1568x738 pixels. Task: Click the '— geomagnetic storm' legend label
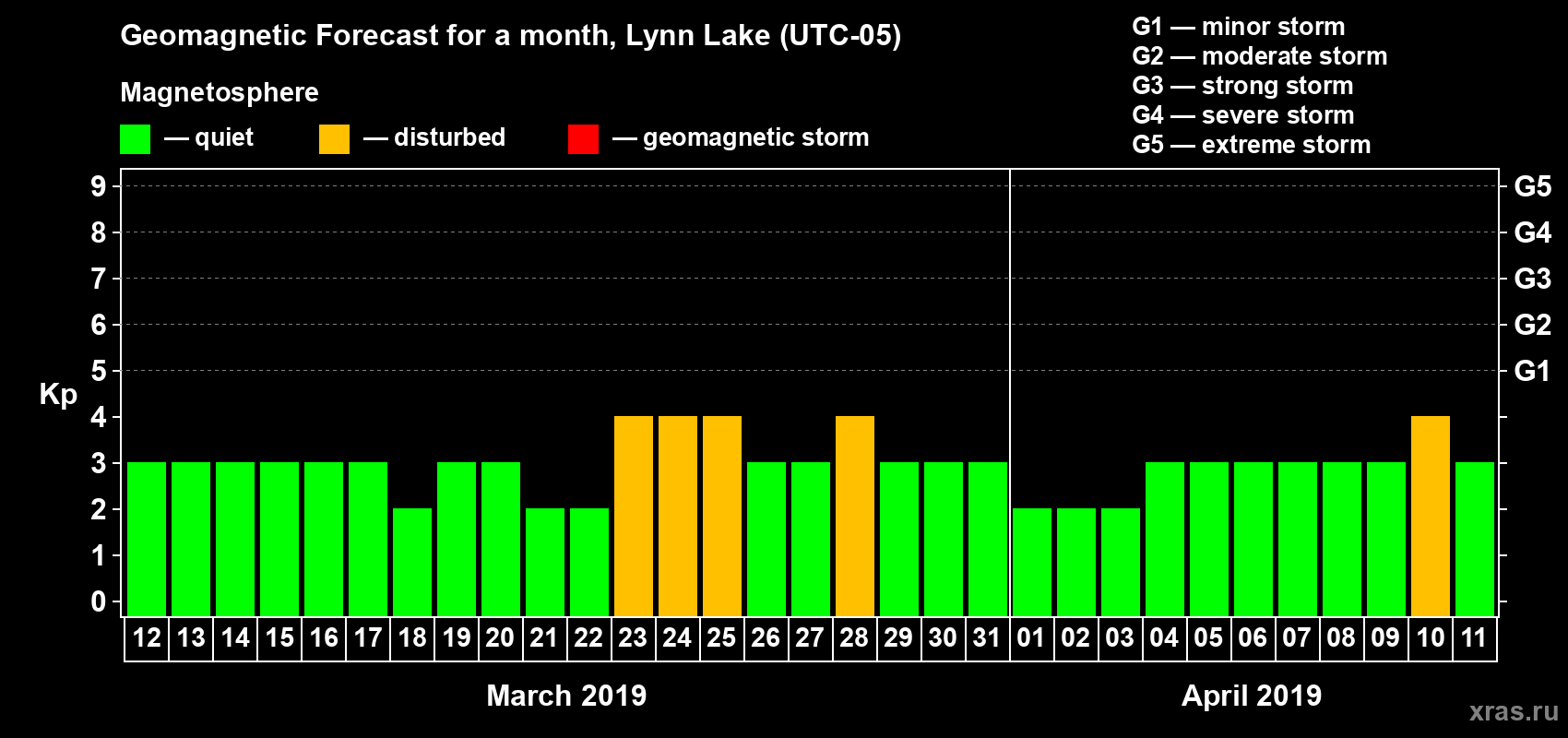tap(741, 138)
